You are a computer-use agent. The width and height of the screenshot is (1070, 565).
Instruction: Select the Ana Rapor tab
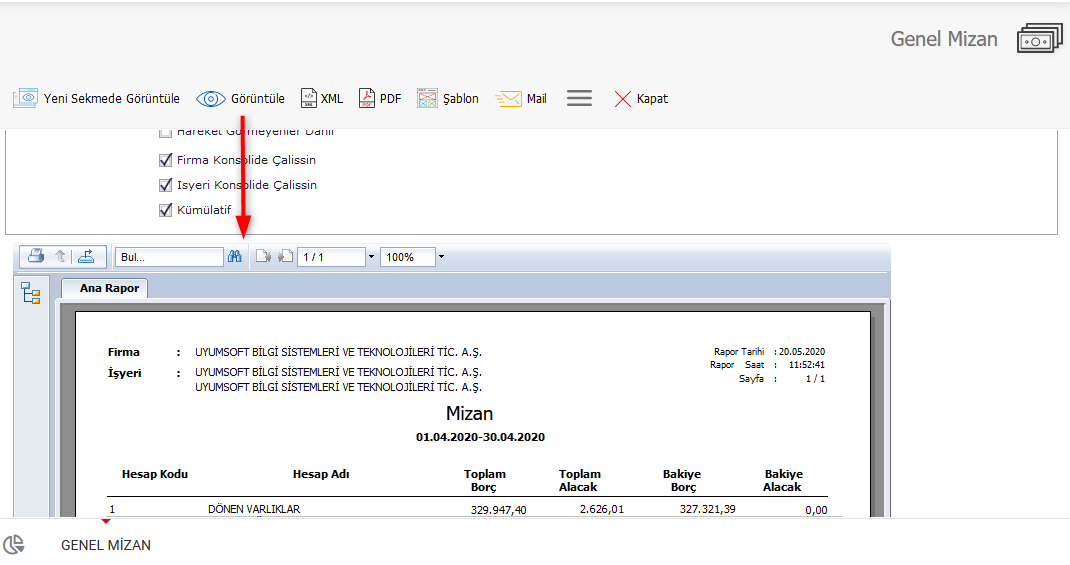[105, 288]
